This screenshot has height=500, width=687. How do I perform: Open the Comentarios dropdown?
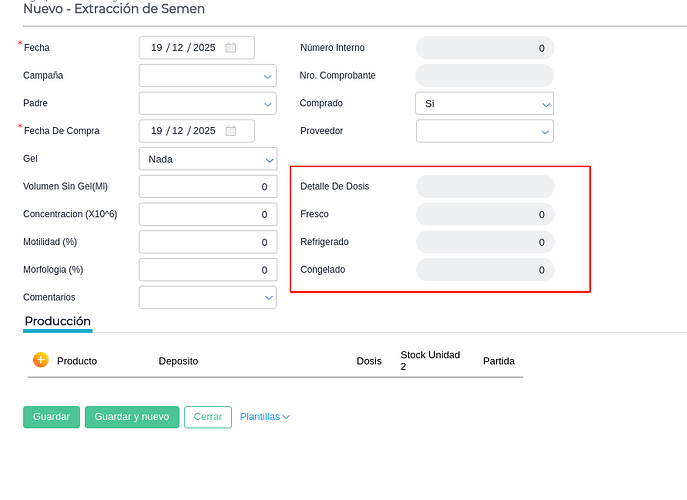click(x=207, y=297)
